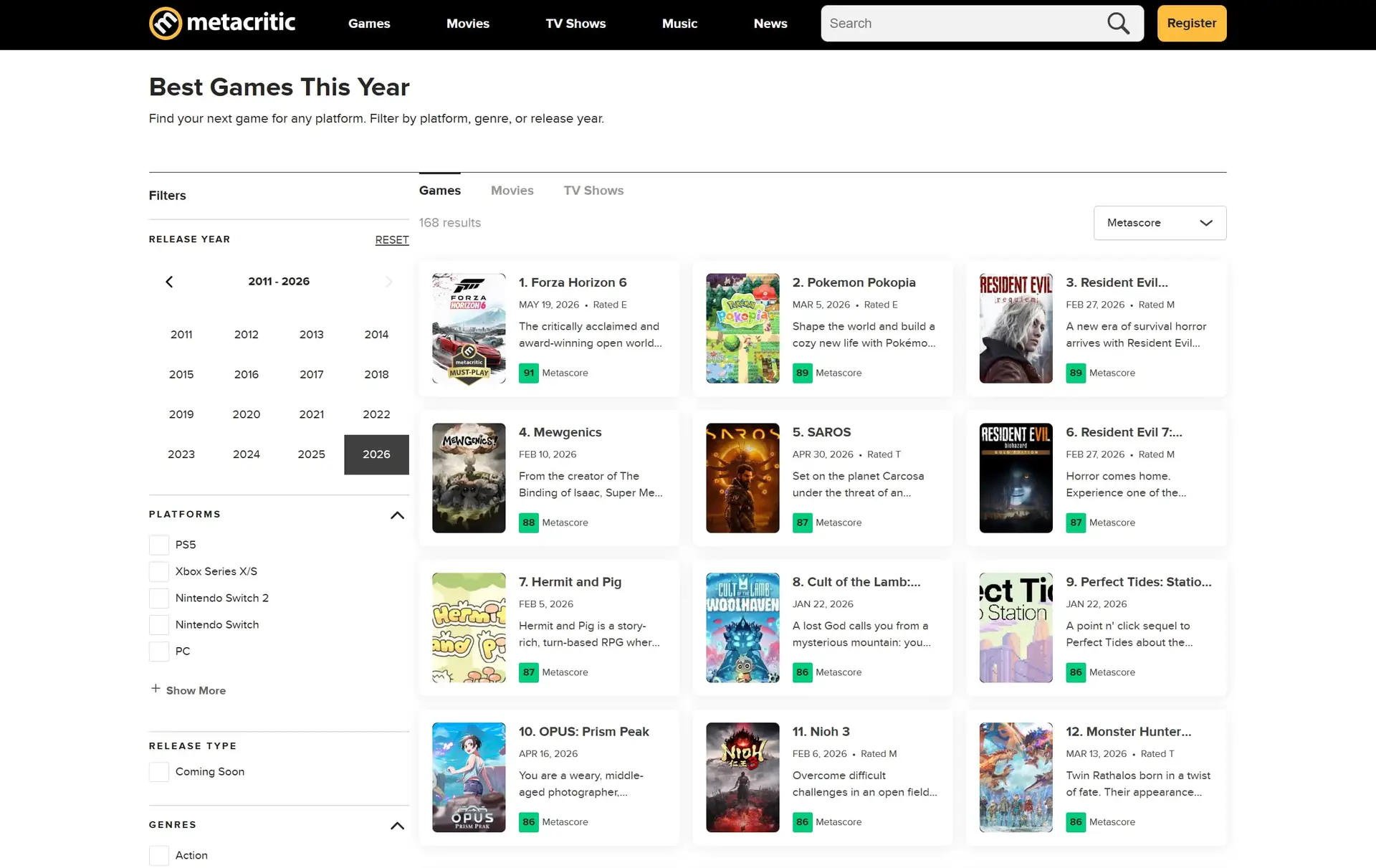Open the 2. Pokemon Pokopia title

pos(854,282)
